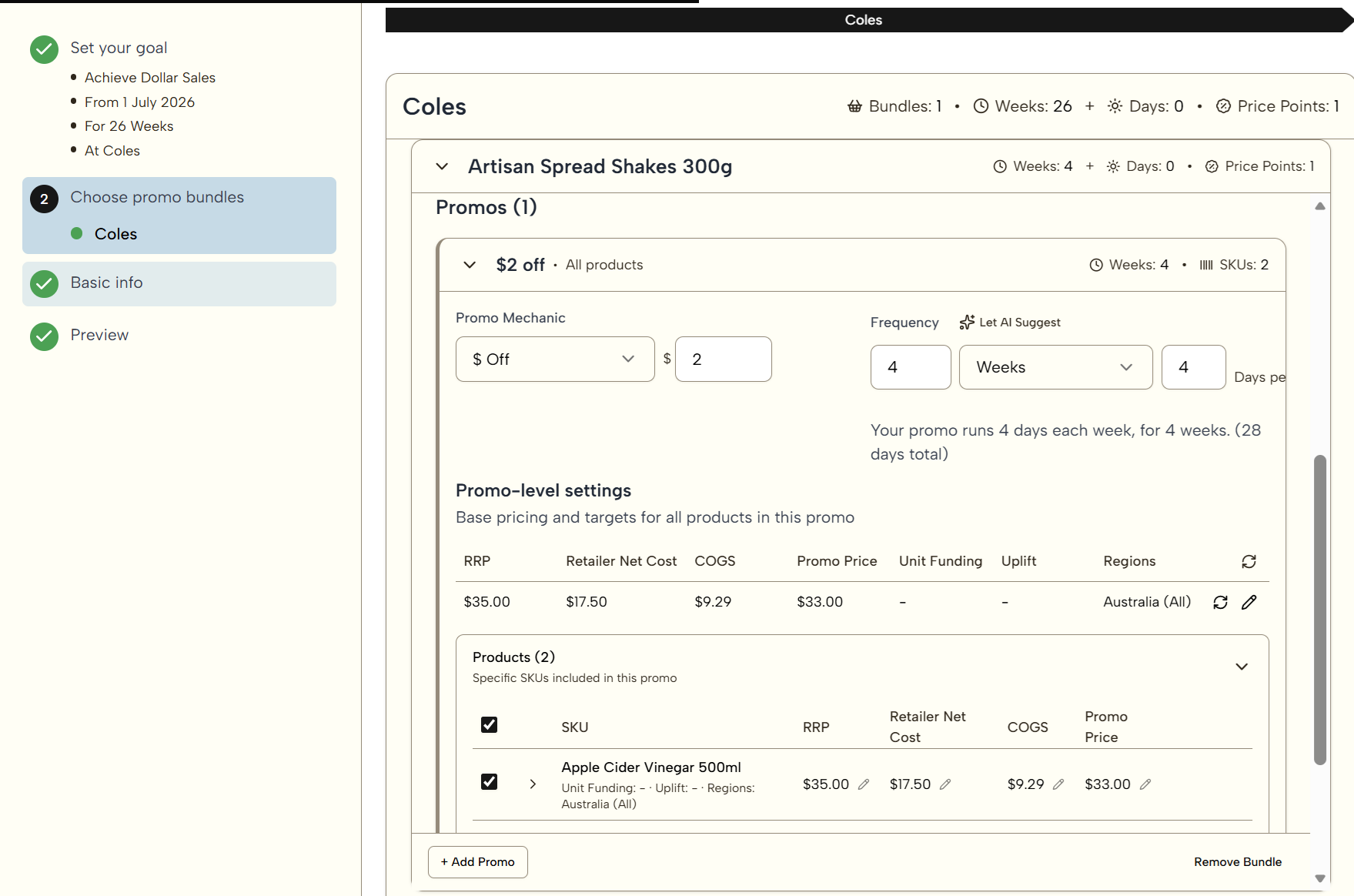Click the green dot beside Coles in sidebar

76,233
